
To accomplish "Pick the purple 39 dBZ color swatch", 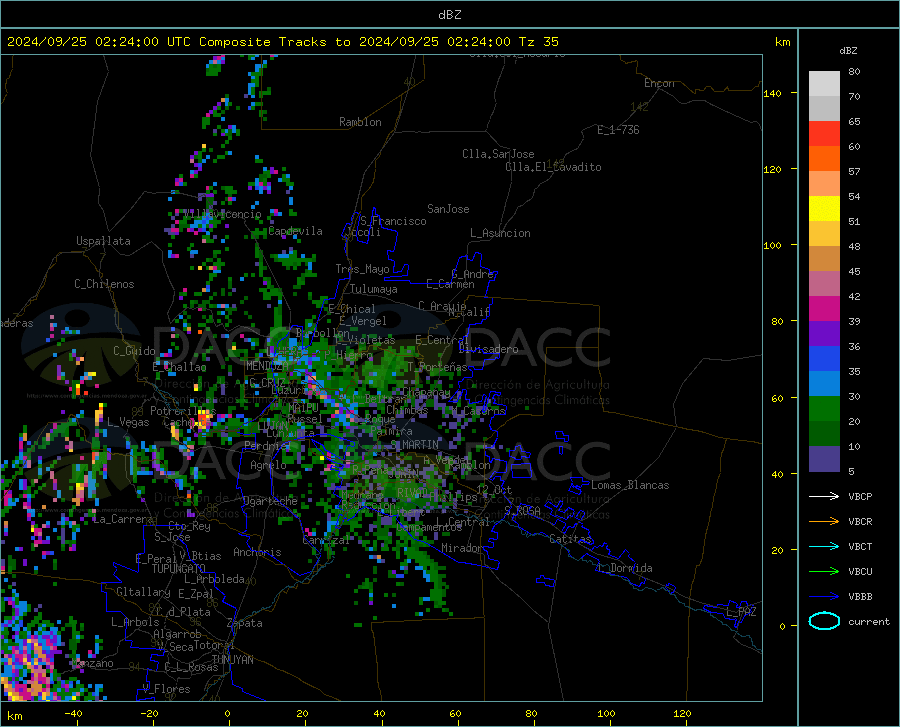I will tap(824, 334).
